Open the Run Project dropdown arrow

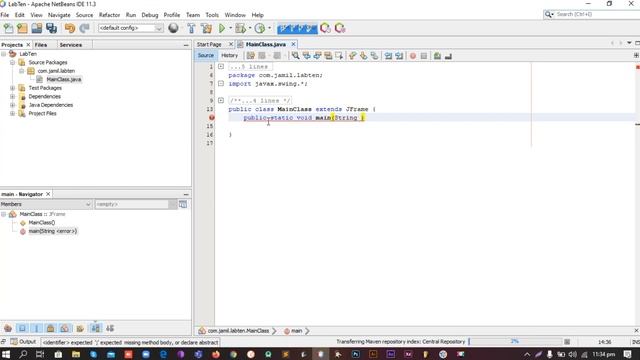point(230,28)
